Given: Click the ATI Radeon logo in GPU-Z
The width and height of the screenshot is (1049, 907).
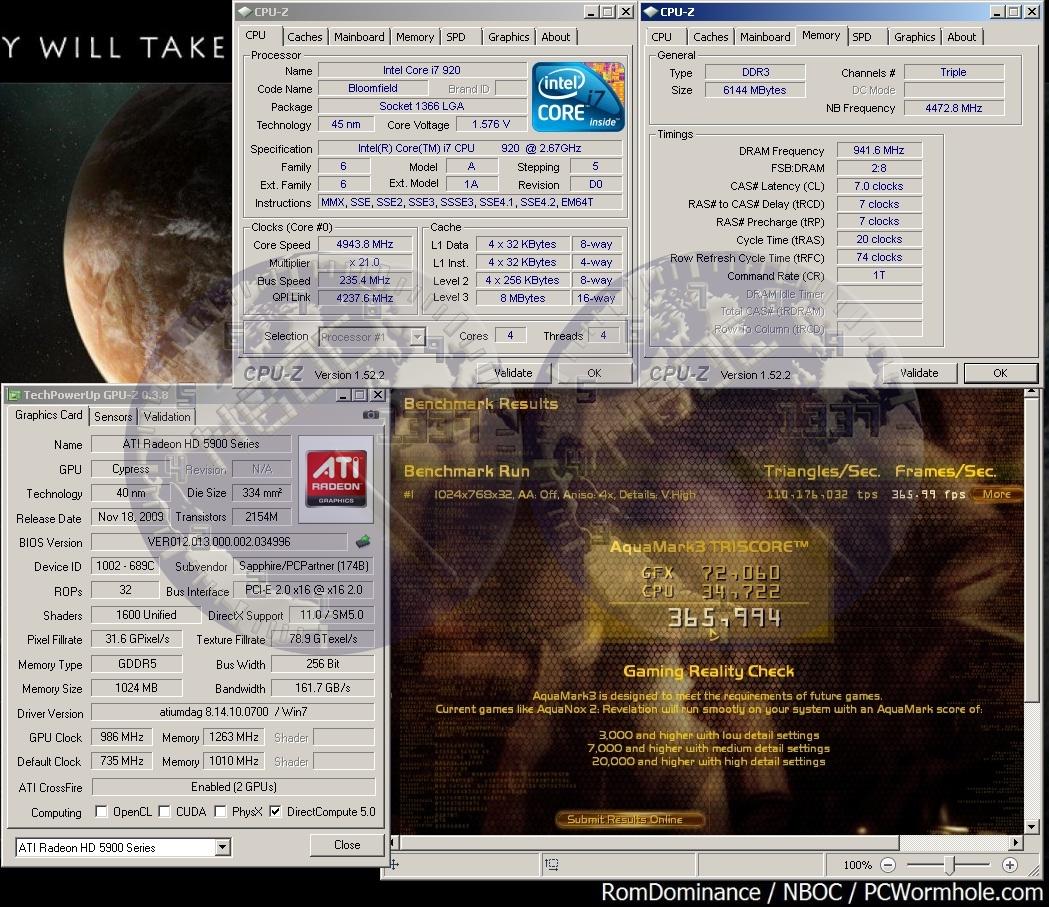Looking at the screenshot, I should (x=336, y=478).
